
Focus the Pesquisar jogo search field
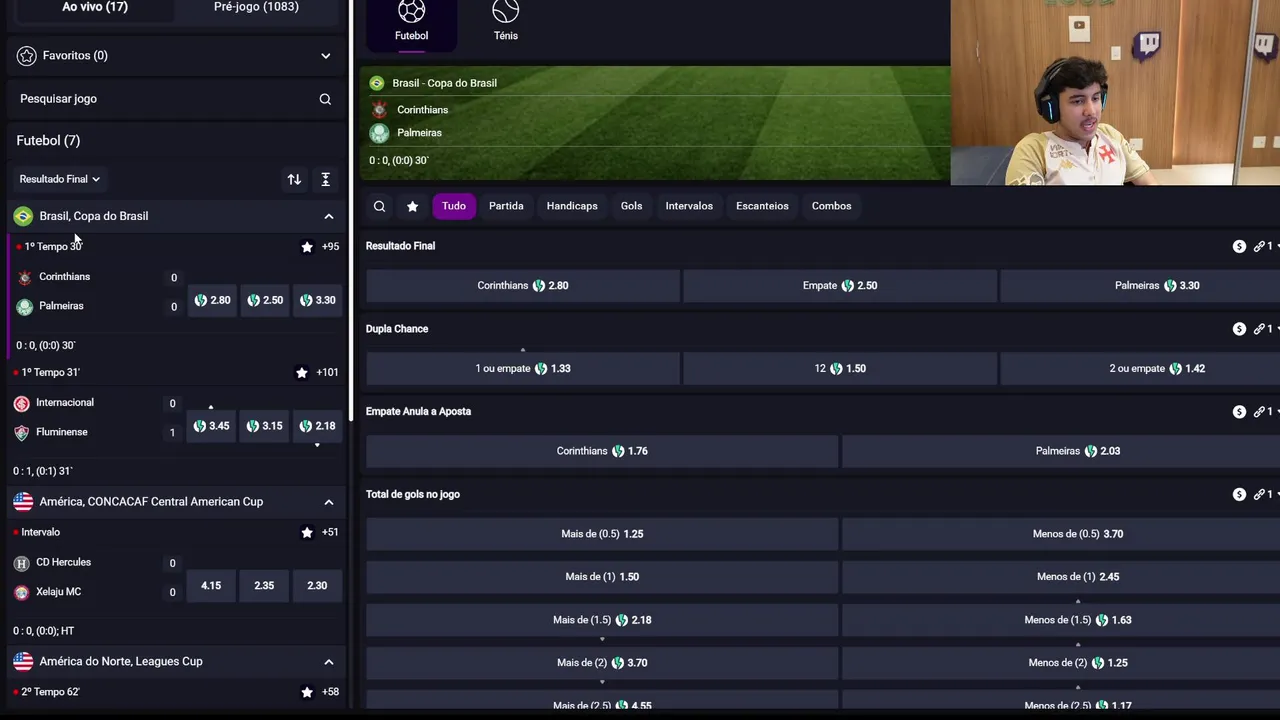click(x=165, y=99)
